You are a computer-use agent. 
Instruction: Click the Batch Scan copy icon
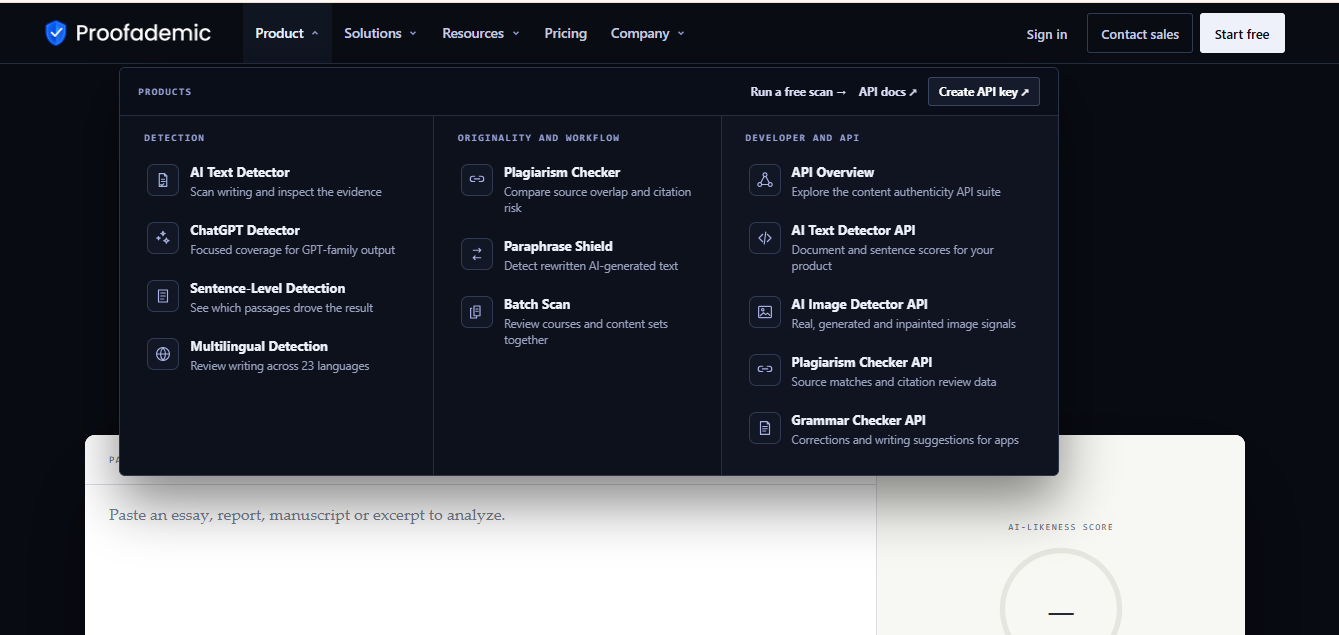[x=477, y=312]
